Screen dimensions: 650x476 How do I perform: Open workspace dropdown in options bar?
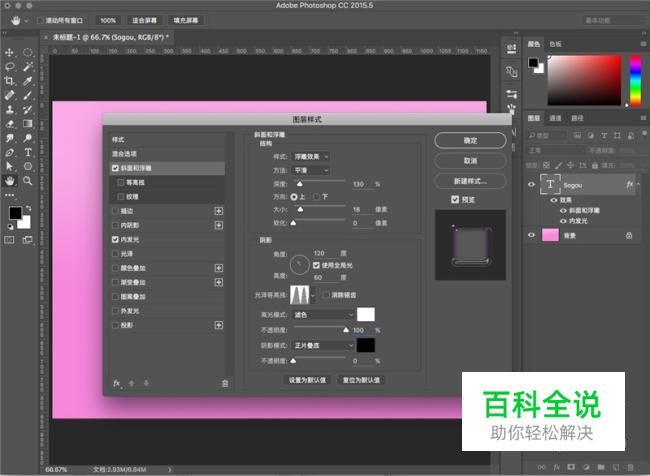pos(613,20)
